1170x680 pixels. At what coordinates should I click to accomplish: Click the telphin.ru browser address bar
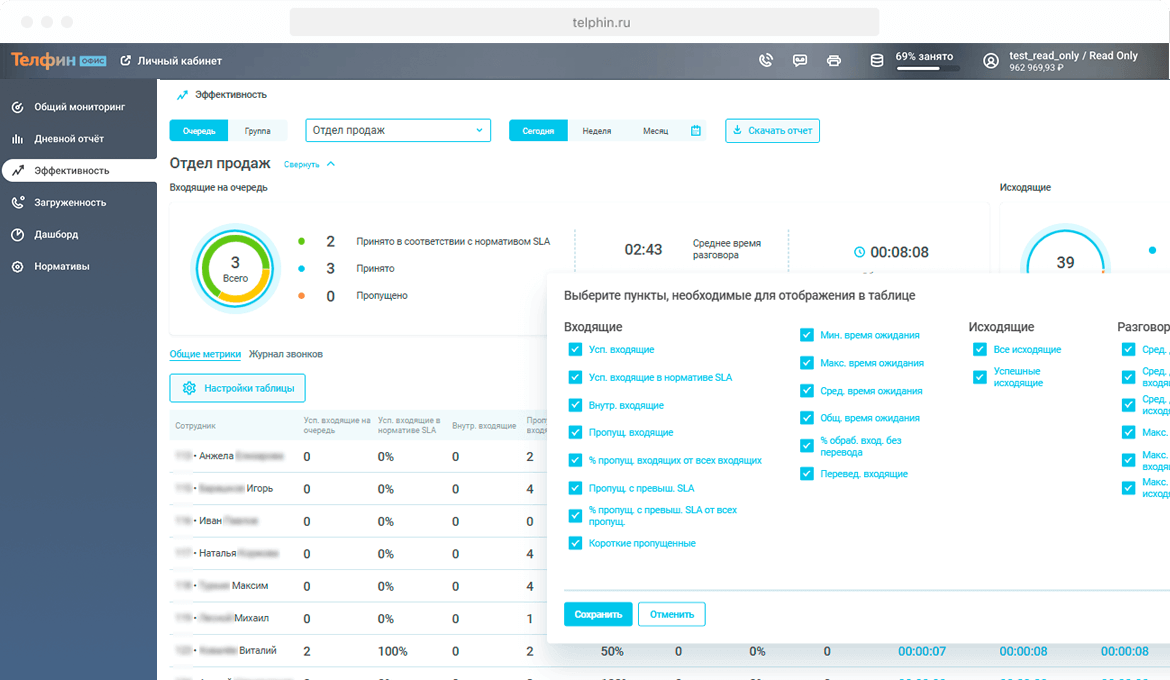pos(584,22)
